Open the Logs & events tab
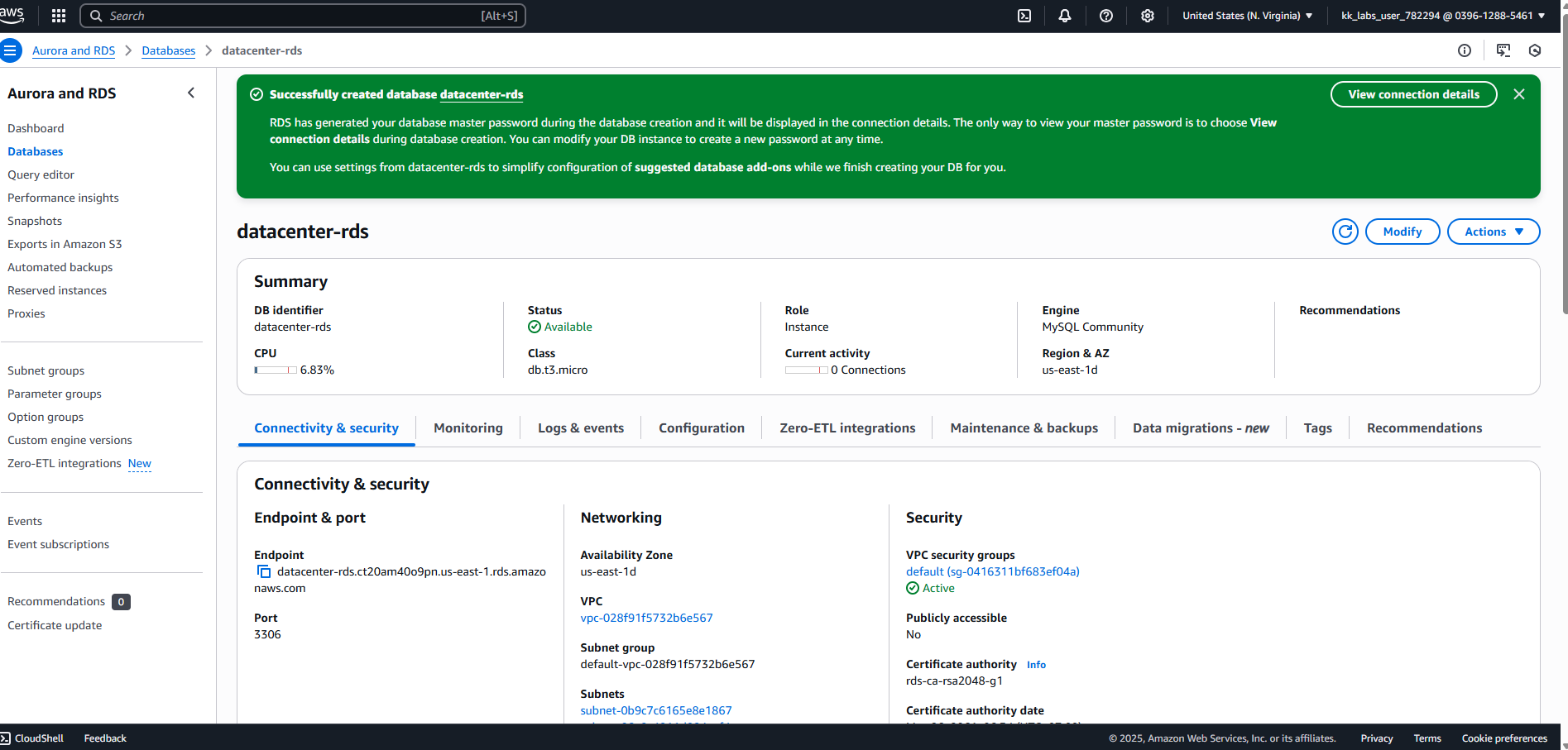 581,428
